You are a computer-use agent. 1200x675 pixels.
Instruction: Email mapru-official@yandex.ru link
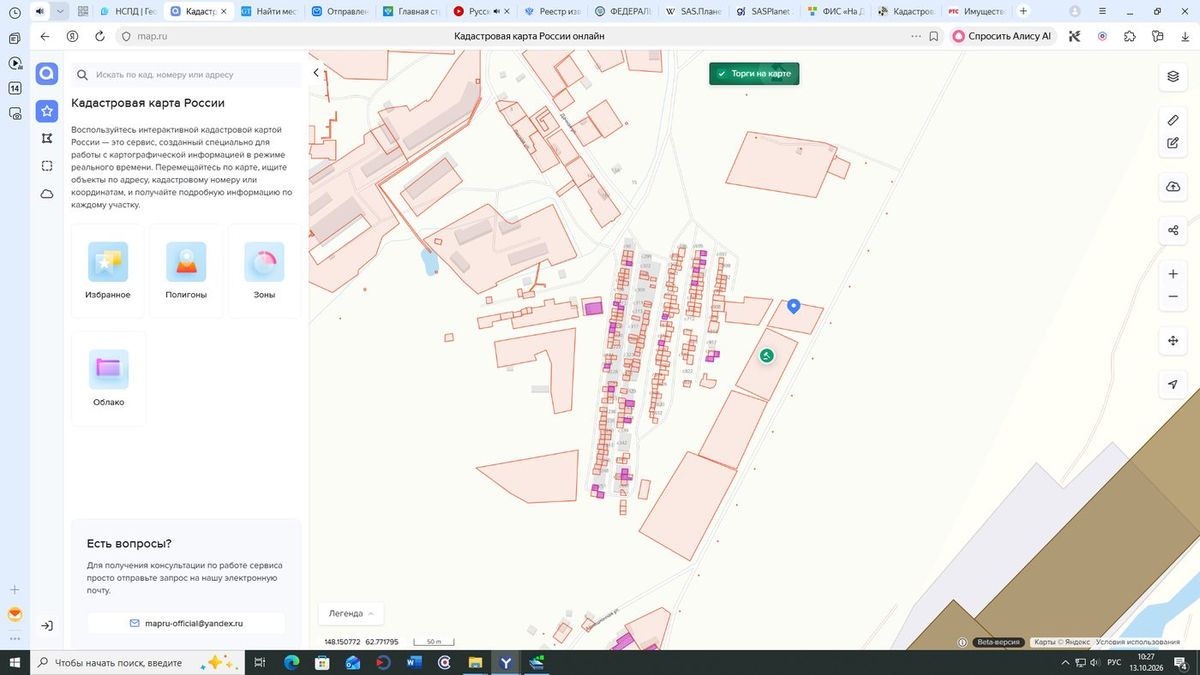[186, 623]
